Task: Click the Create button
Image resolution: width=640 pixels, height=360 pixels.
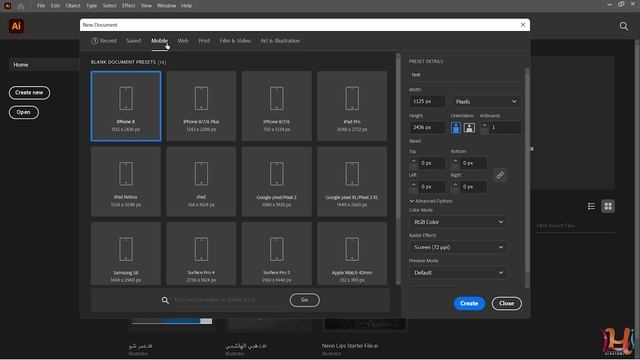Action: [x=469, y=303]
